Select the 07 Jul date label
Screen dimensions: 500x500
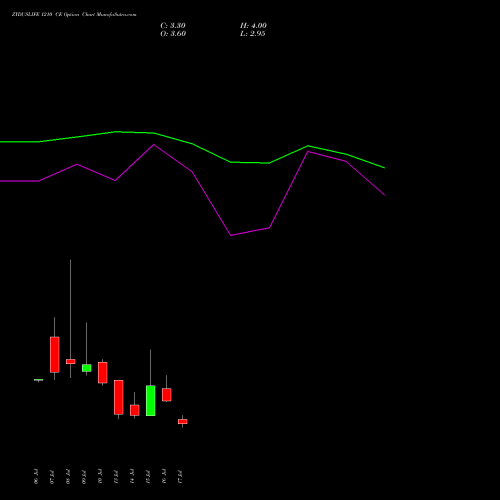click(x=52, y=476)
